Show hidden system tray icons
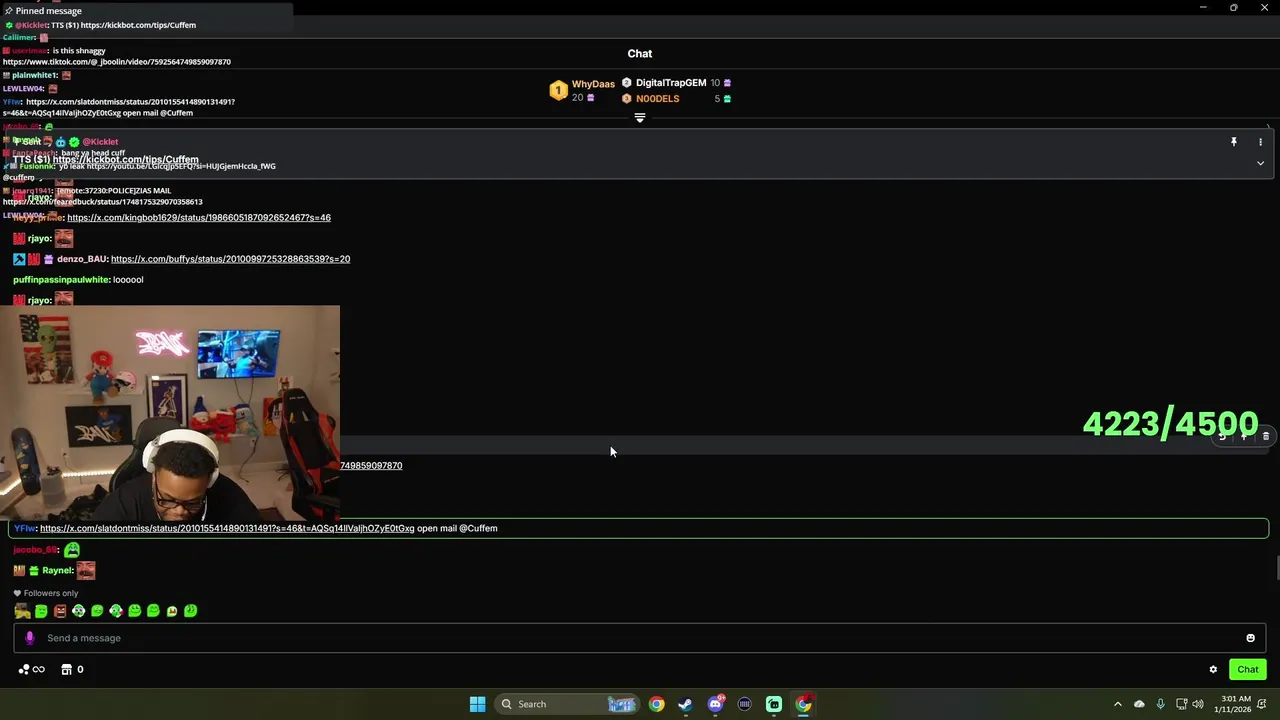Viewport: 1280px width, 720px height. coord(1118,704)
